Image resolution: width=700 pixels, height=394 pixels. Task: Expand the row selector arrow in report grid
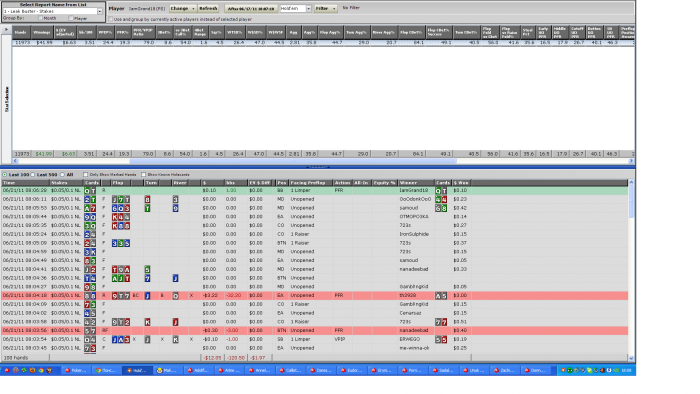[x=6, y=30]
